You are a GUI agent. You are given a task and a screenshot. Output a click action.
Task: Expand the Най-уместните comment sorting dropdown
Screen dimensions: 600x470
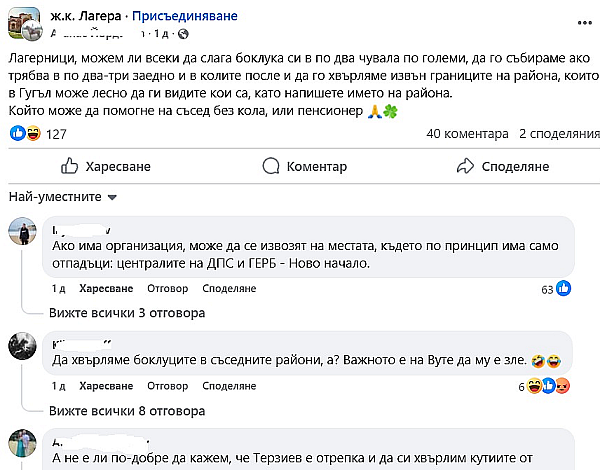(x=64, y=197)
